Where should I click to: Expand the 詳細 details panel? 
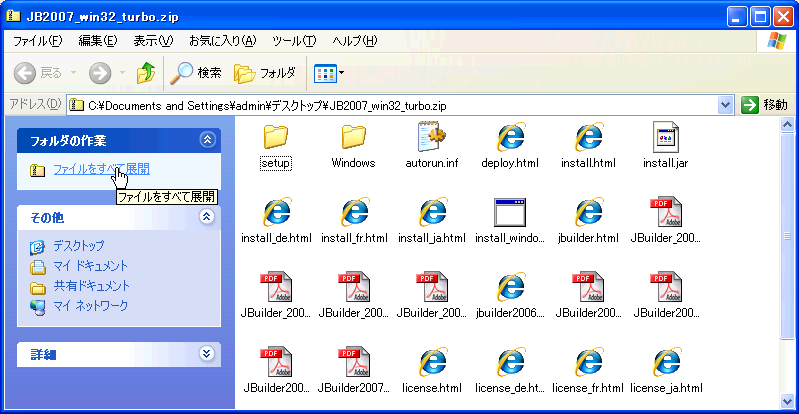point(207,354)
